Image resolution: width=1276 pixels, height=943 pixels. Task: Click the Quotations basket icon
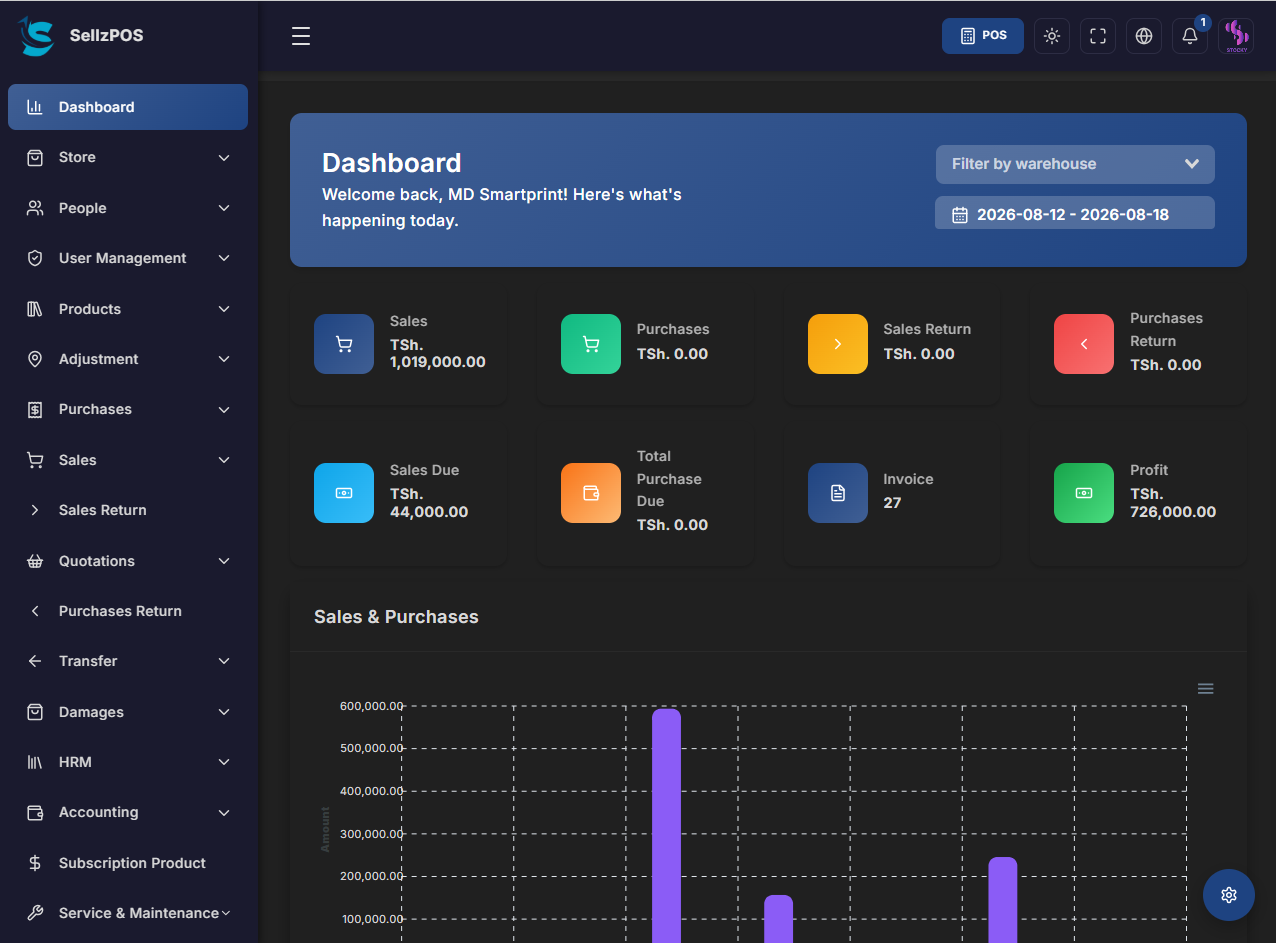pyautogui.click(x=35, y=561)
